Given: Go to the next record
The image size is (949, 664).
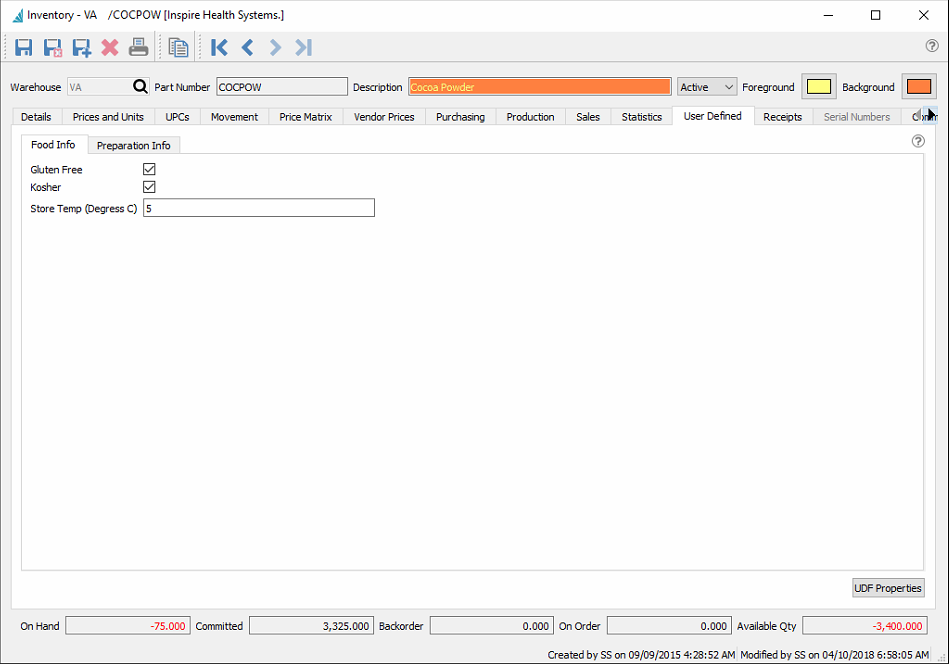Looking at the screenshot, I should click(275, 47).
